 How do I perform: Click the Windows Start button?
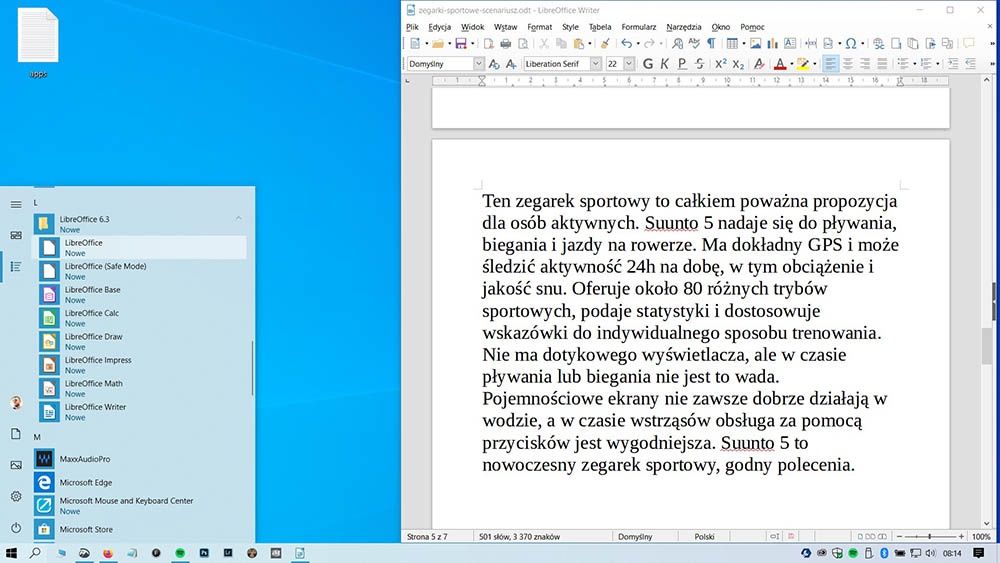pos(11,553)
